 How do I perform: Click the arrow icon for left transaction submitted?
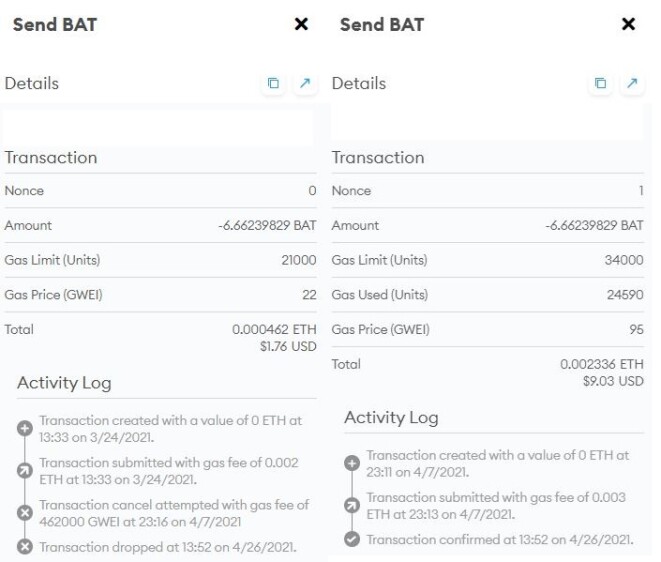pyautogui.click(x=25, y=471)
